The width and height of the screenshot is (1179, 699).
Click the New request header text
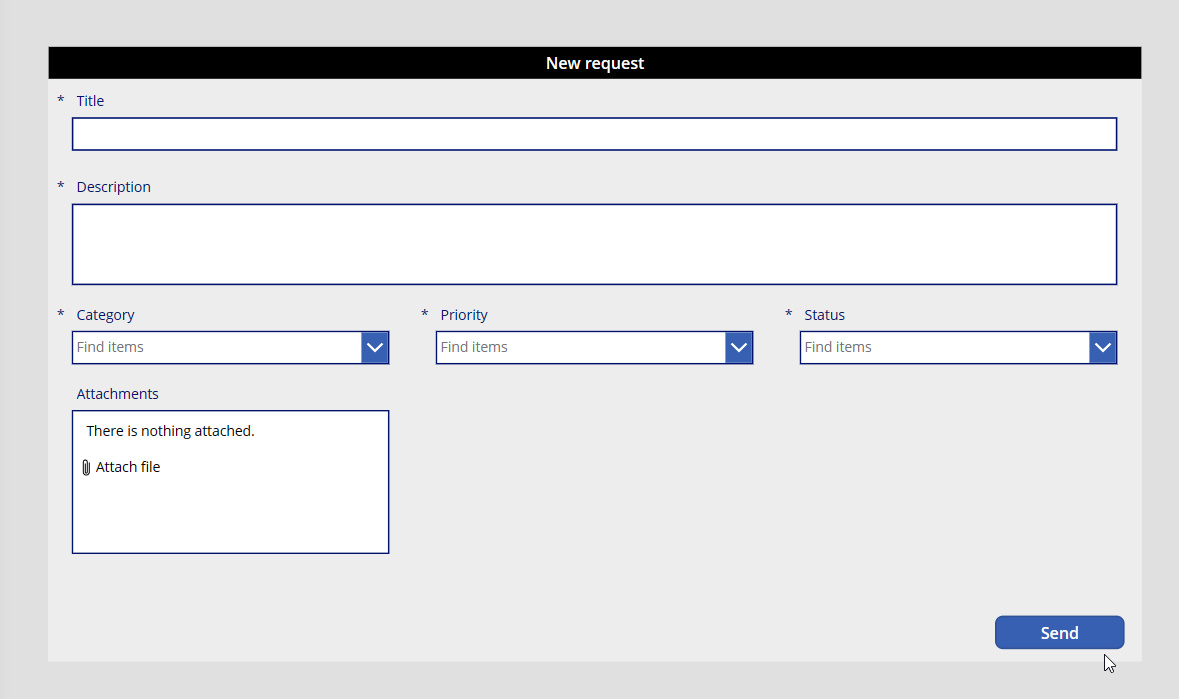coord(595,63)
